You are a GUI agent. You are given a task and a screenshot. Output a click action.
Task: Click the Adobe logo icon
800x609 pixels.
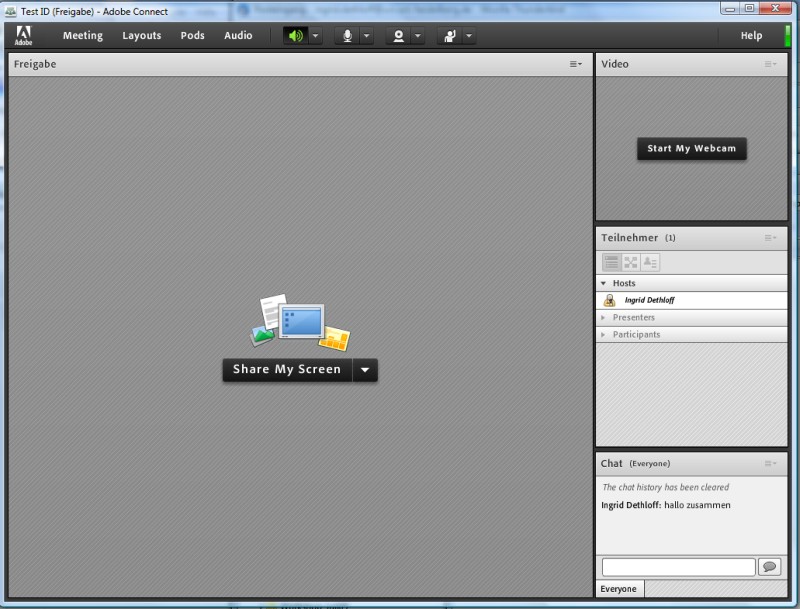coord(23,35)
